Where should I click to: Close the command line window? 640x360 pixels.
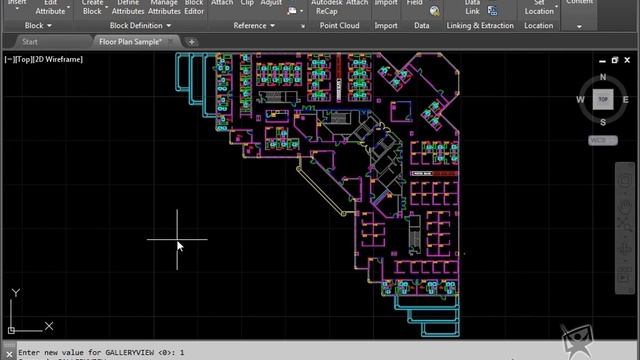9,355
